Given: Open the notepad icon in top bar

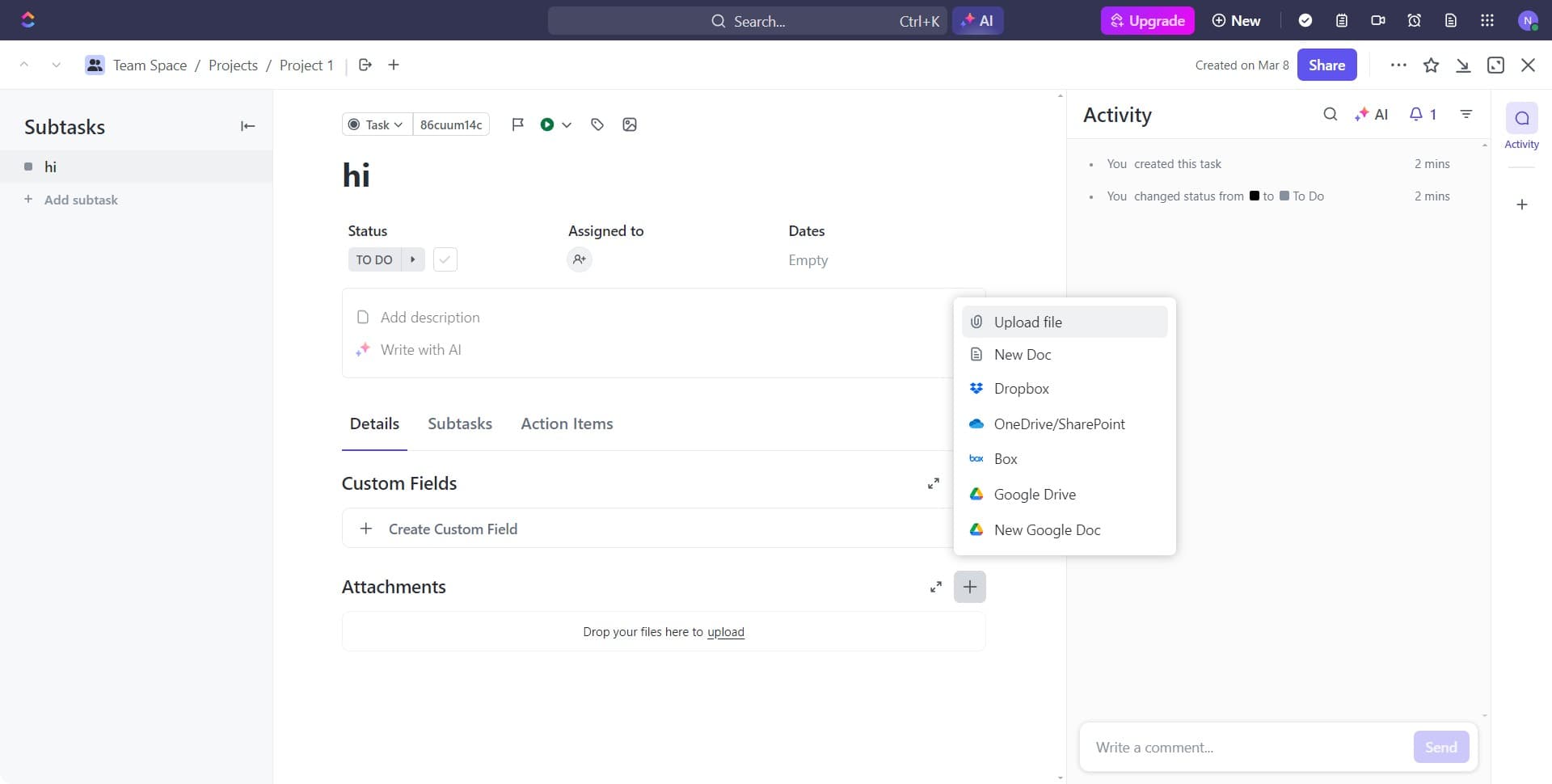Looking at the screenshot, I should point(1342,21).
